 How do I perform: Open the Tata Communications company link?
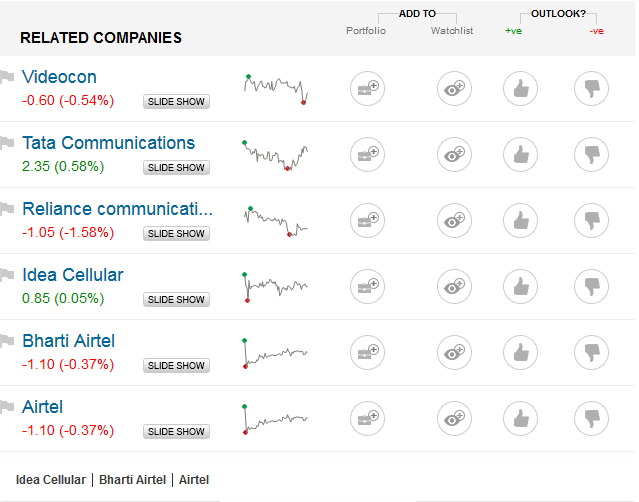[108, 143]
